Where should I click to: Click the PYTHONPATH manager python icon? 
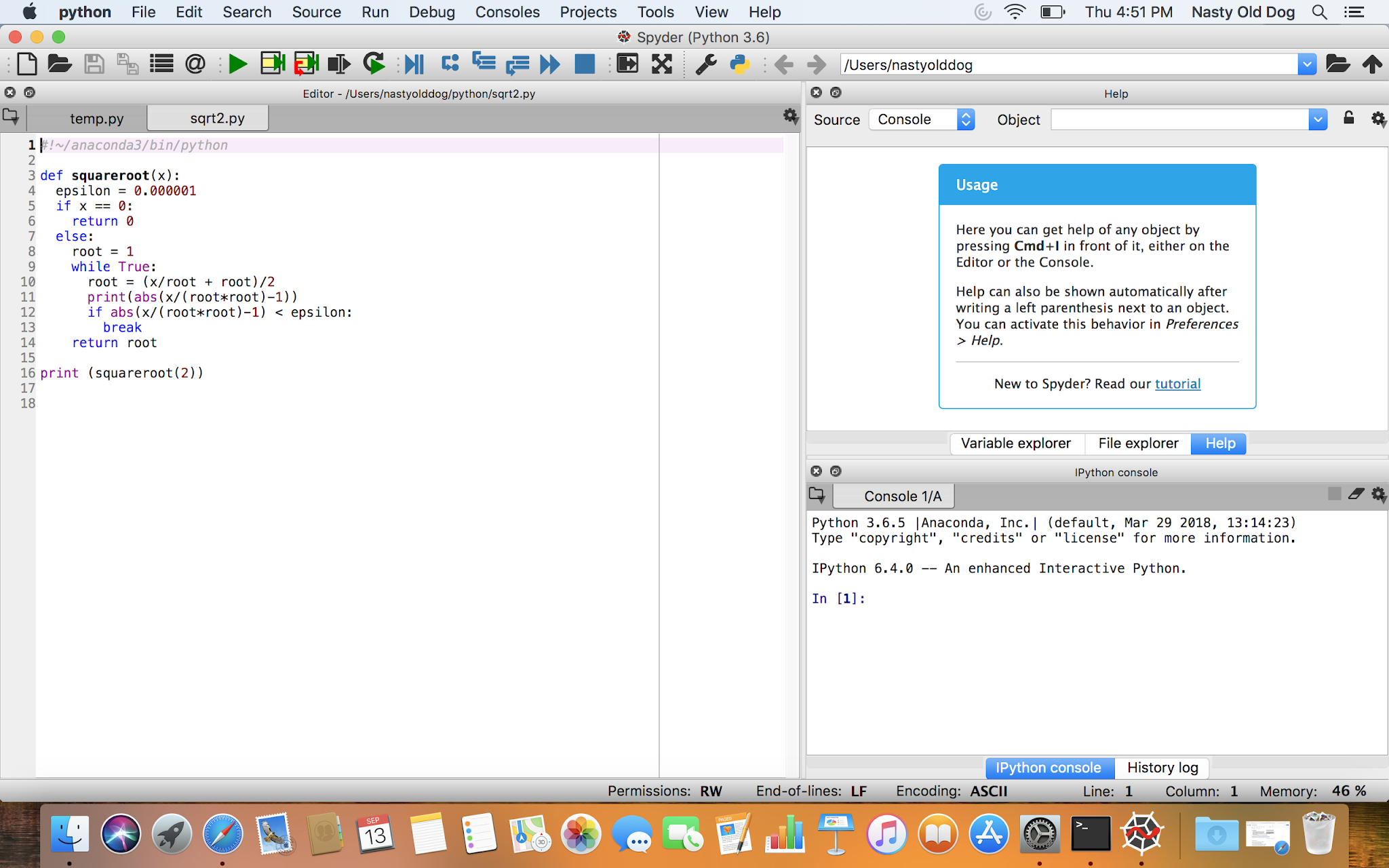coord(740,64)
